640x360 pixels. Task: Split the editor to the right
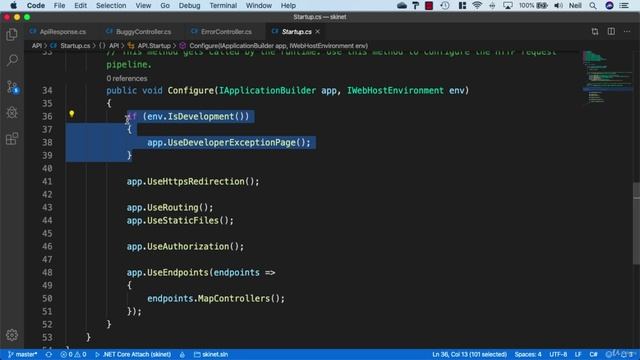pyautogui.click(x=611, y=31)
